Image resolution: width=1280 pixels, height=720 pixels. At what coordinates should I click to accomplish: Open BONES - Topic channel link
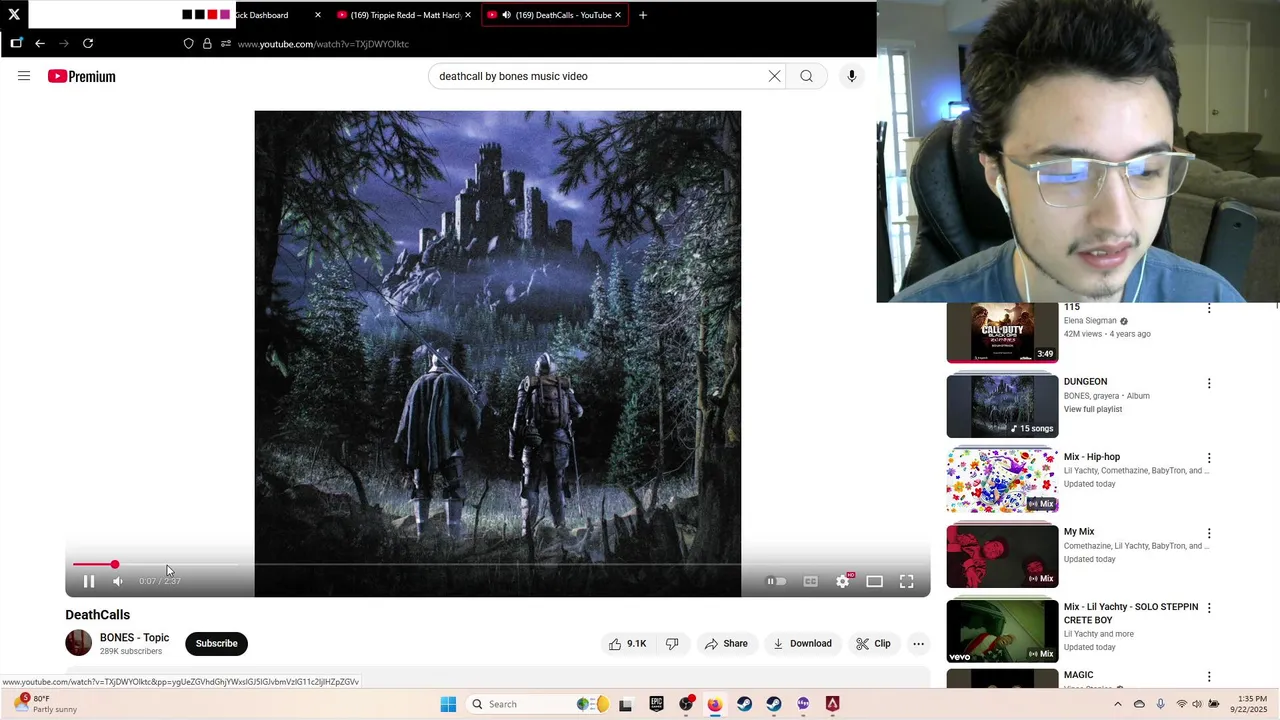click(134, 638)
